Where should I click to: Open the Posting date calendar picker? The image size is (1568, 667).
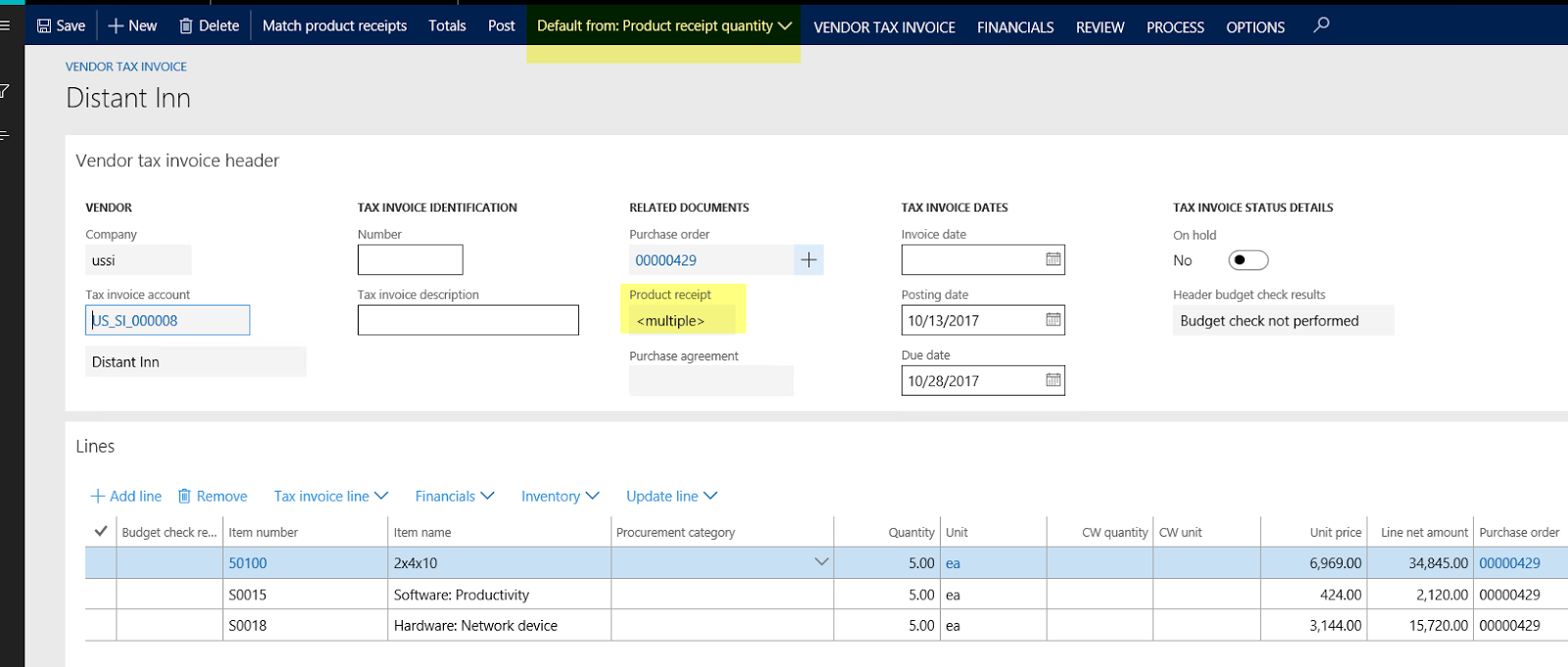[1053, 320]
